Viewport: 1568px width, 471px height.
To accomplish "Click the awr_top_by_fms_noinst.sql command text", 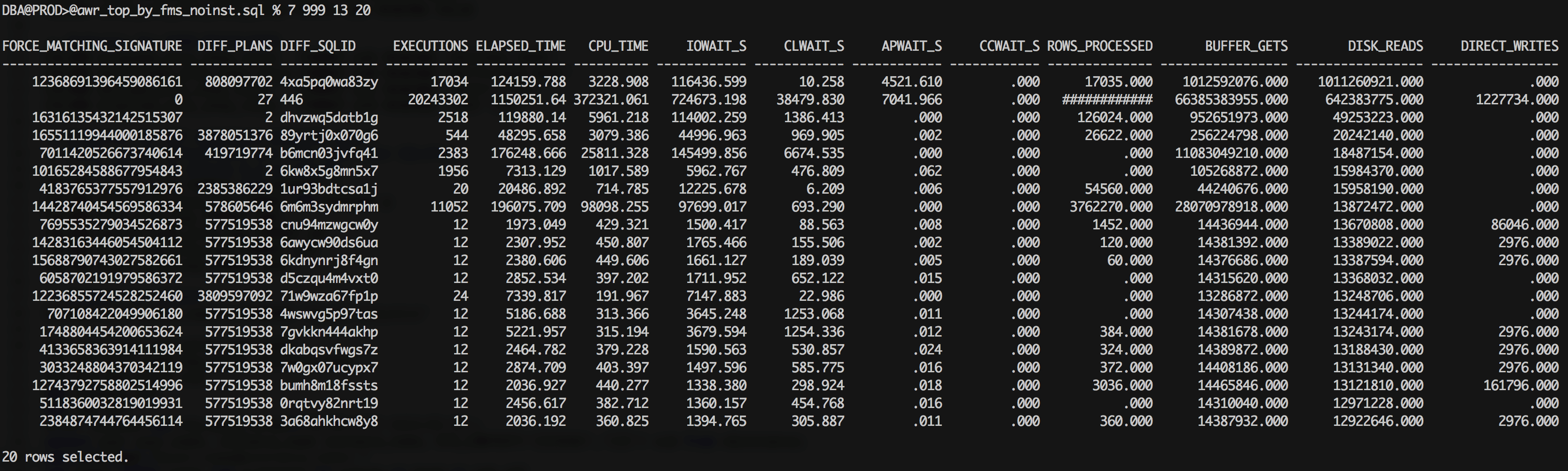I will (167, 10).
